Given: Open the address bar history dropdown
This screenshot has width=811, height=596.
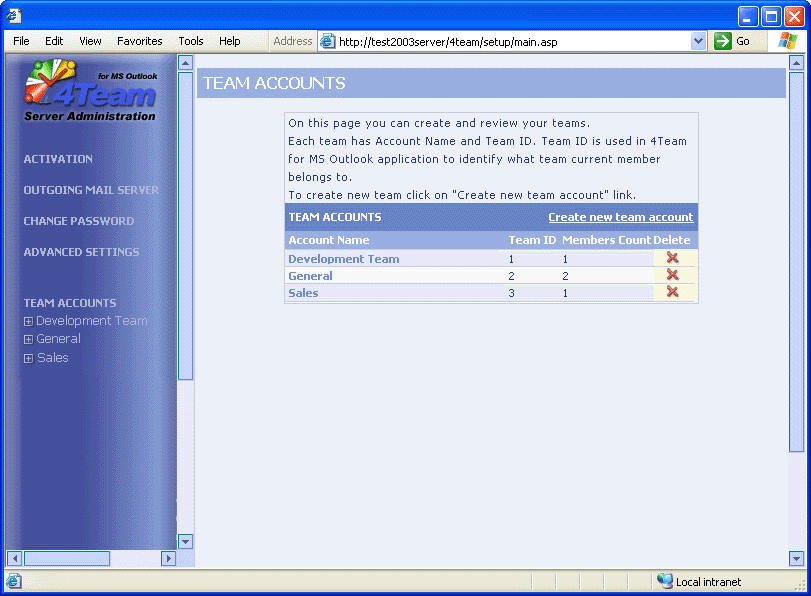Looking at the screenshot, I should [x=698, y=41].
